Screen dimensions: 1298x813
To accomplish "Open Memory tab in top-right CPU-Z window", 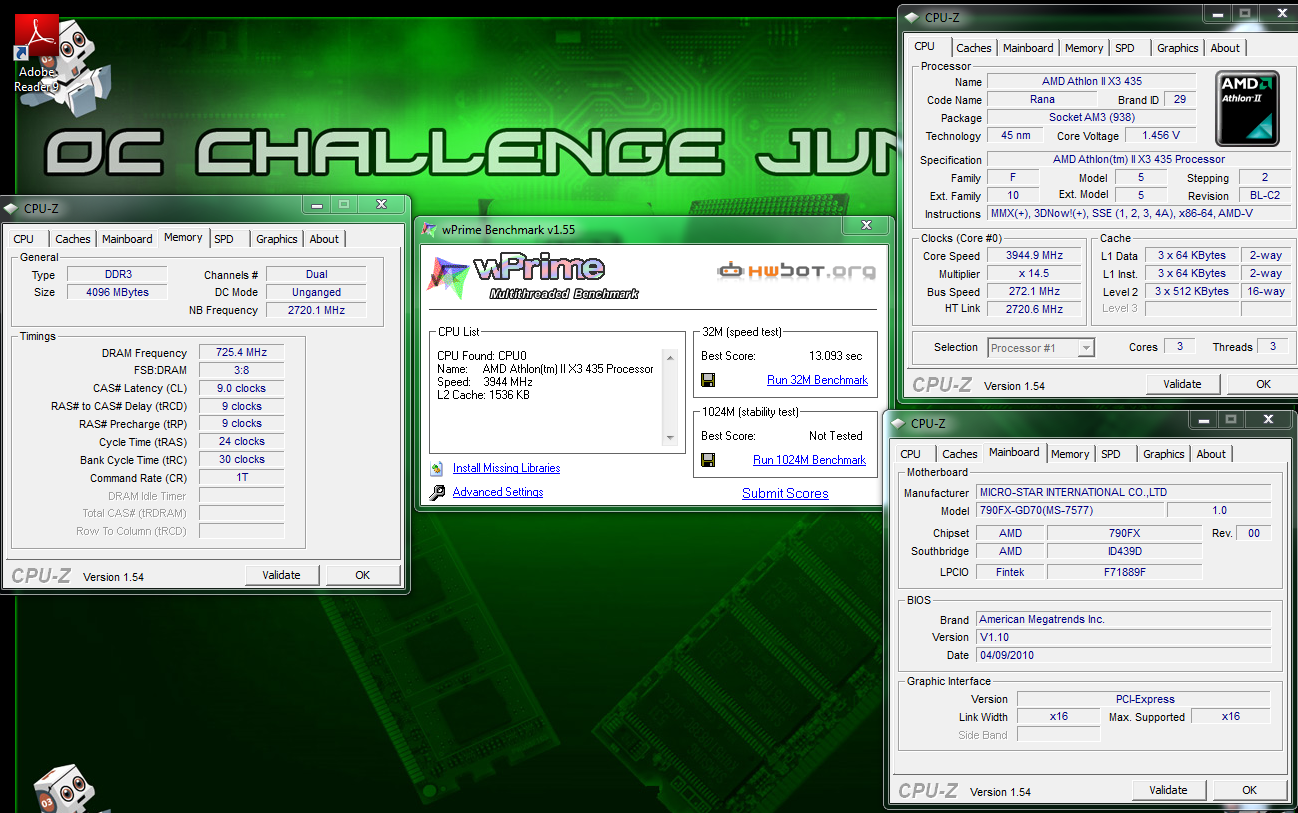I will [x=1084, y=48].
